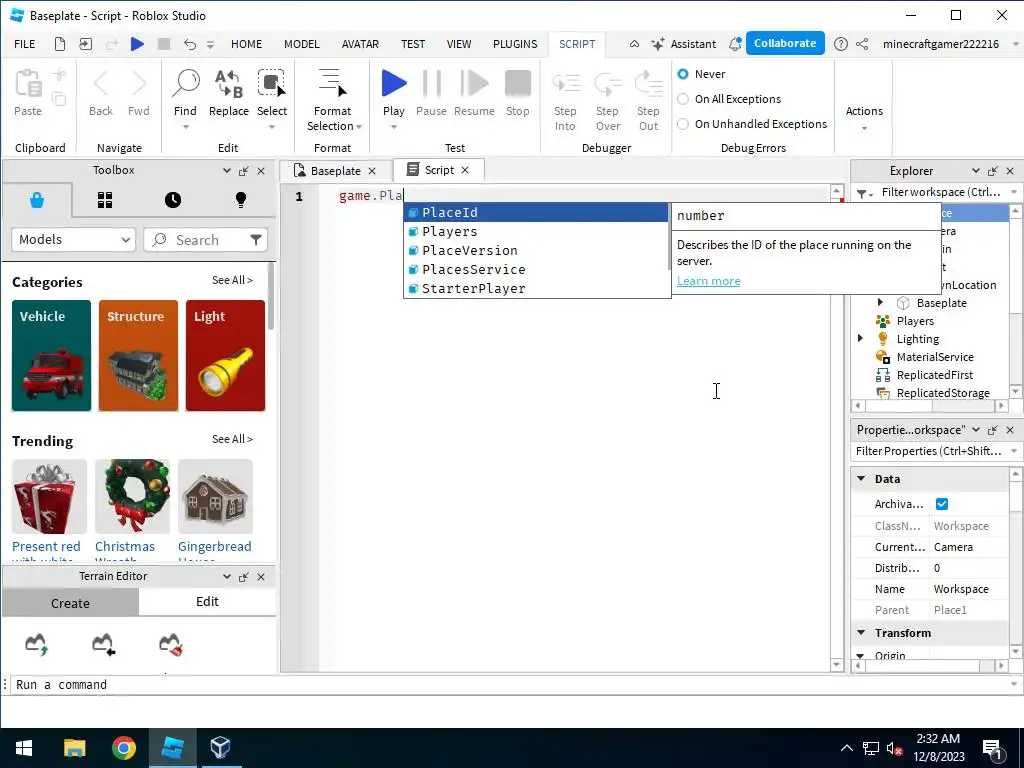
Task: Open the Toolbox panel options chevron
Action: coord(226,170)
